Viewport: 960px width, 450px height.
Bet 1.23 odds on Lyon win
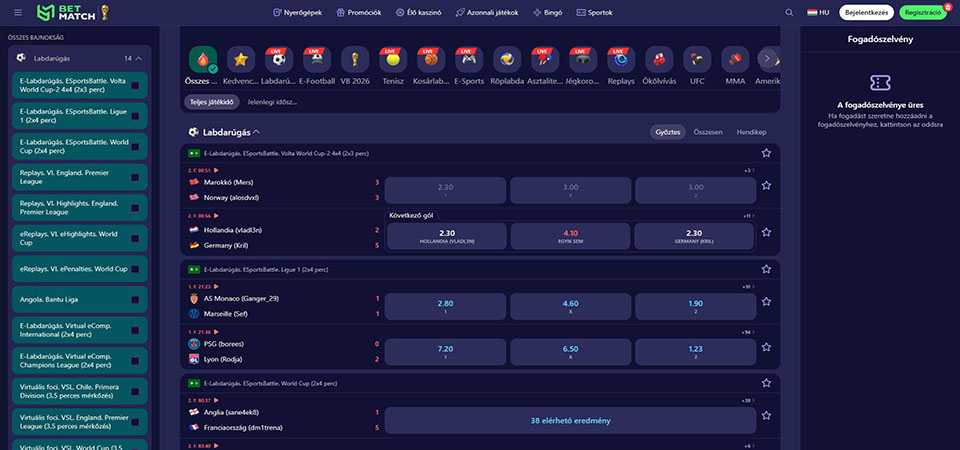click(x=696, y=351)
